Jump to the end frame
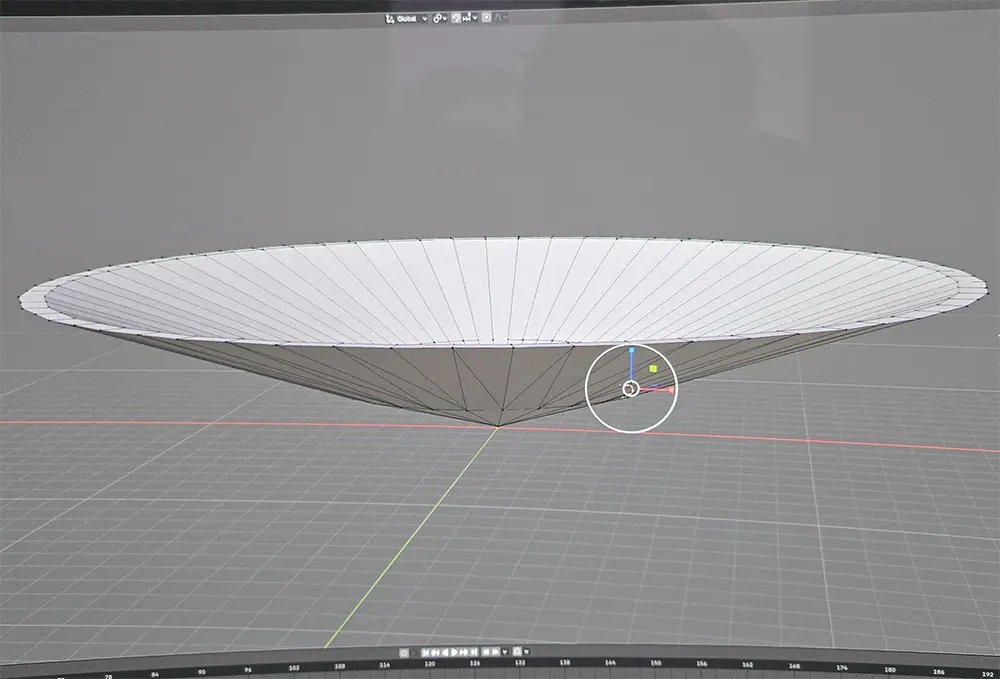The width and height of the screenshot is (1000, 679). [473, 653]
